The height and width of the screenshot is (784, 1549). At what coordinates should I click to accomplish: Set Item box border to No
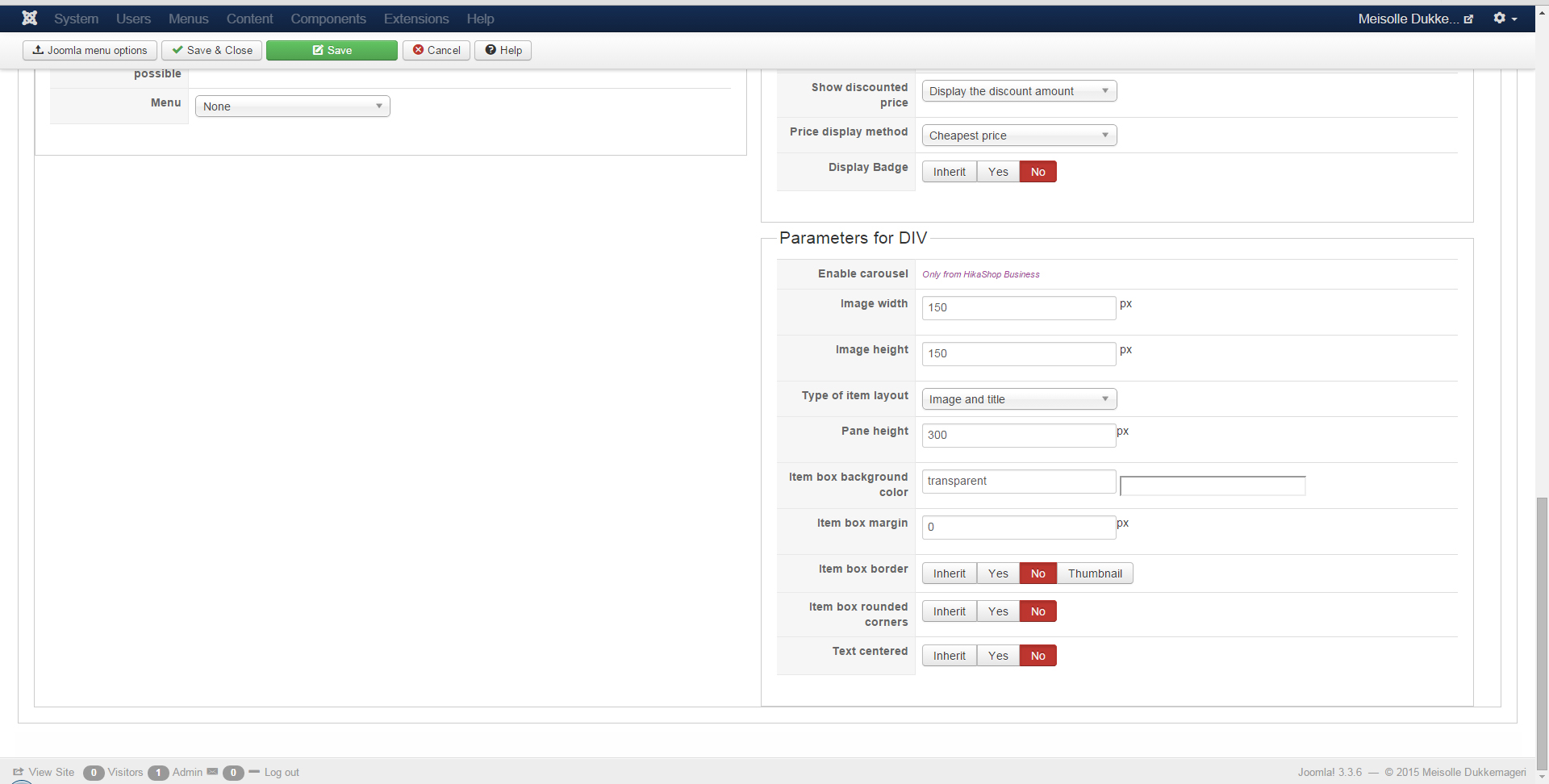(x=1038, y=573)
